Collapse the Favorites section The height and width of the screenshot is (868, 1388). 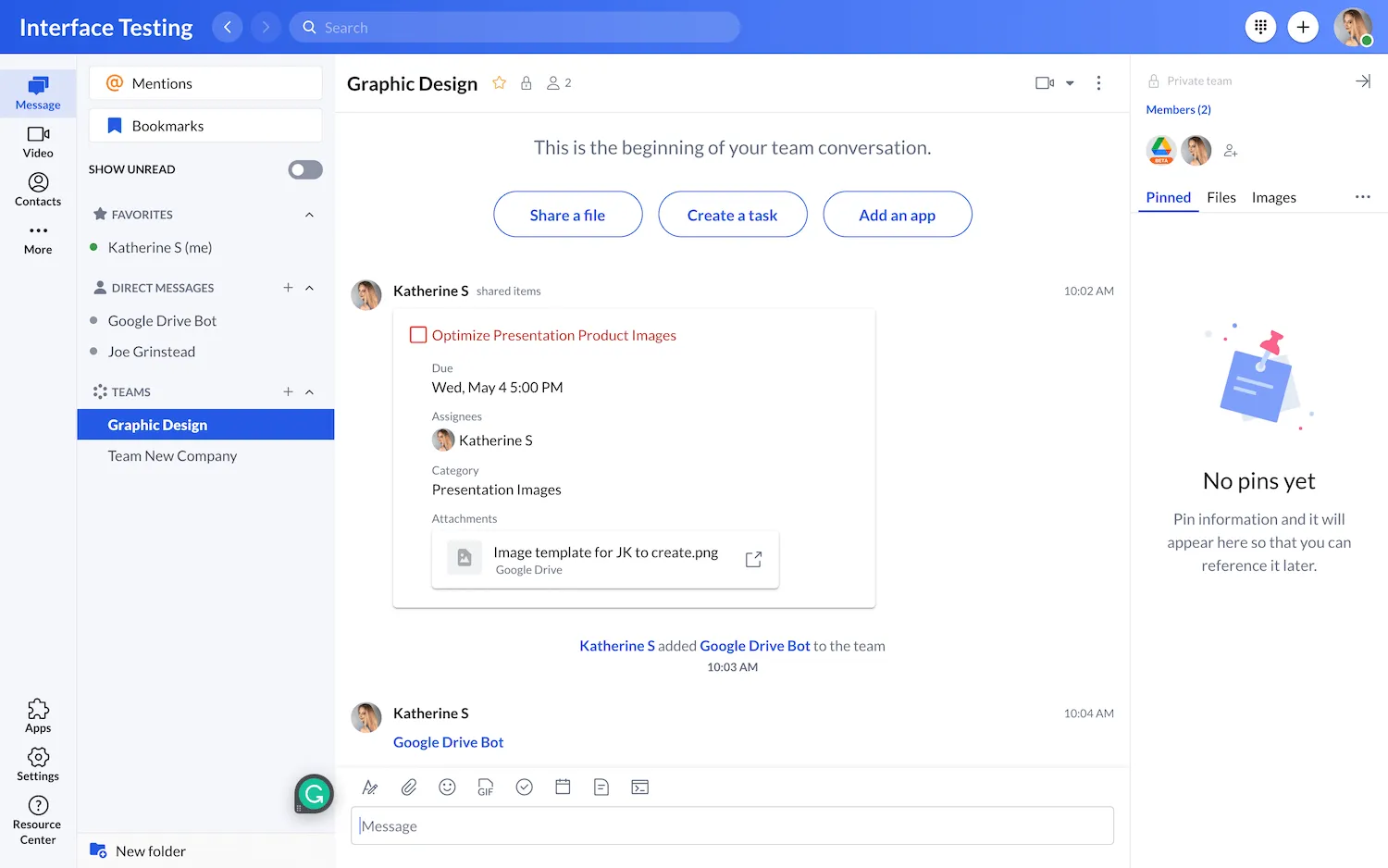click(x=310, y=215)
